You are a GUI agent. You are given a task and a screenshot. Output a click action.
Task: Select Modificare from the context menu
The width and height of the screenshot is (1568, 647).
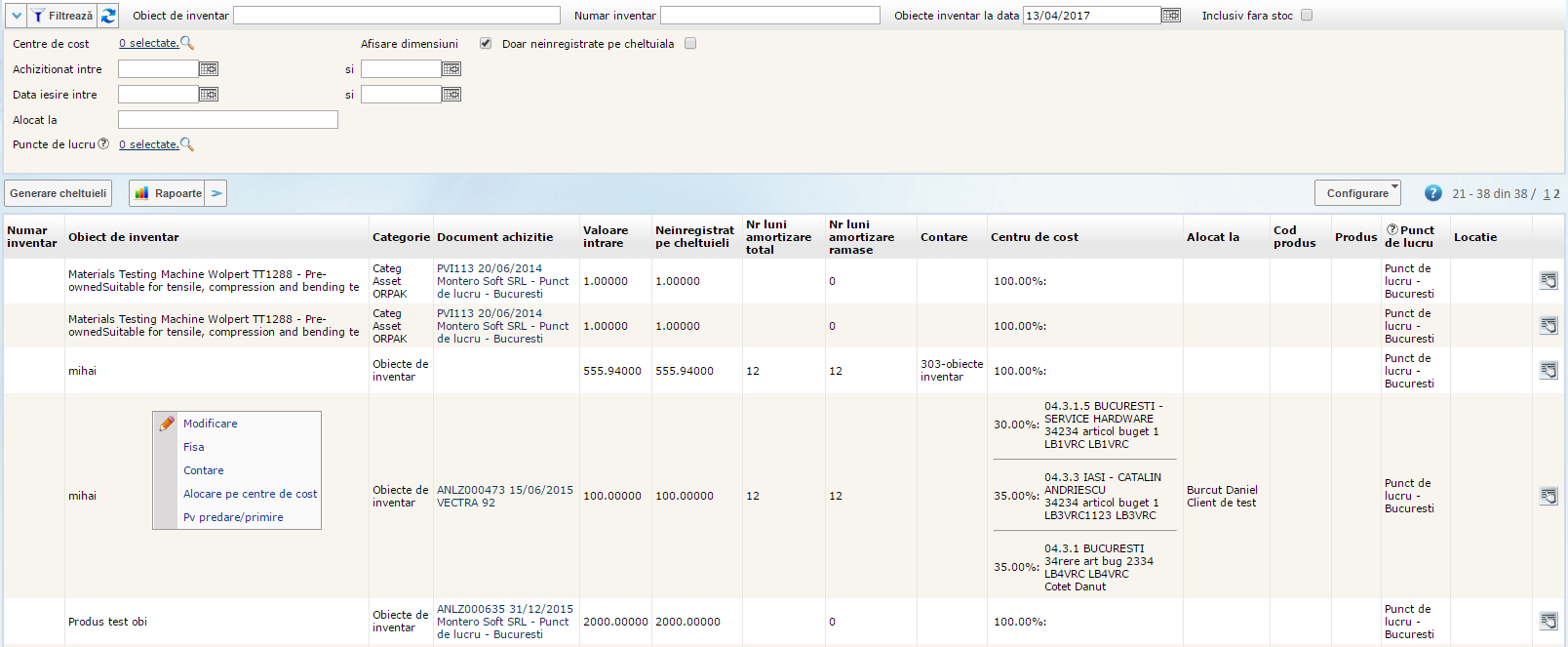point(211,424)
